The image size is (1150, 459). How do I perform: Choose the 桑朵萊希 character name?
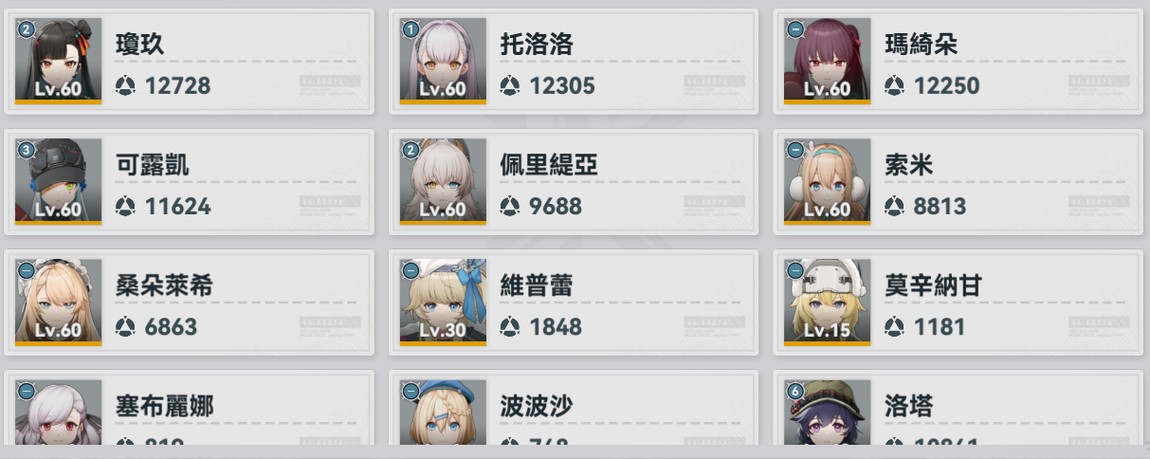click(164, 285)
